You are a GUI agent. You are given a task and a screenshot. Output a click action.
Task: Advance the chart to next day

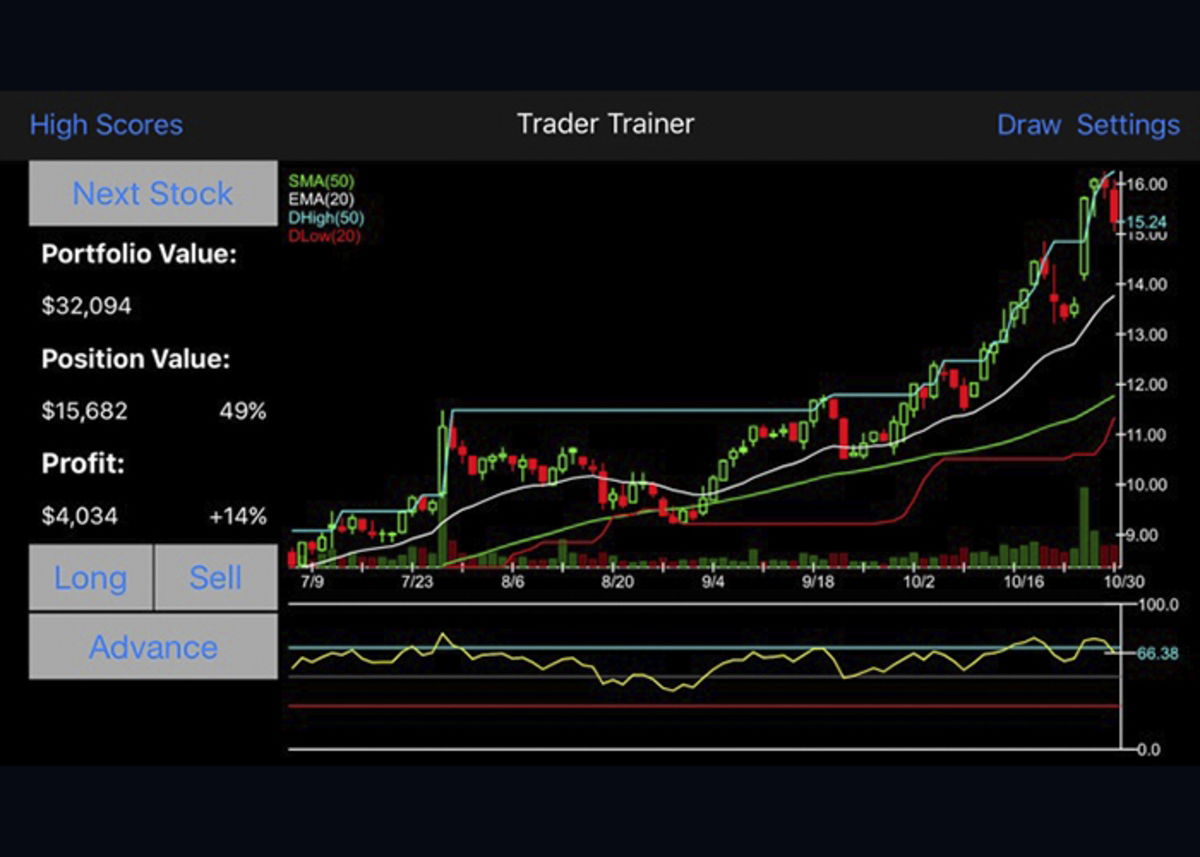pos(153,647)
